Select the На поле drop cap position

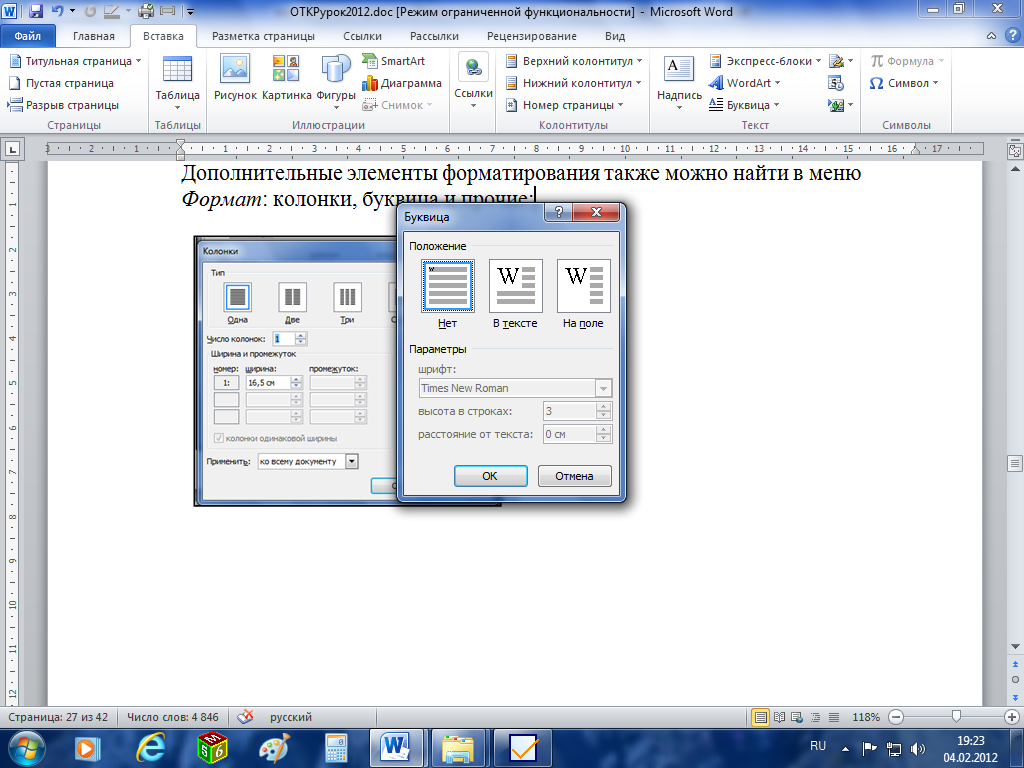(x=584, y=286)
